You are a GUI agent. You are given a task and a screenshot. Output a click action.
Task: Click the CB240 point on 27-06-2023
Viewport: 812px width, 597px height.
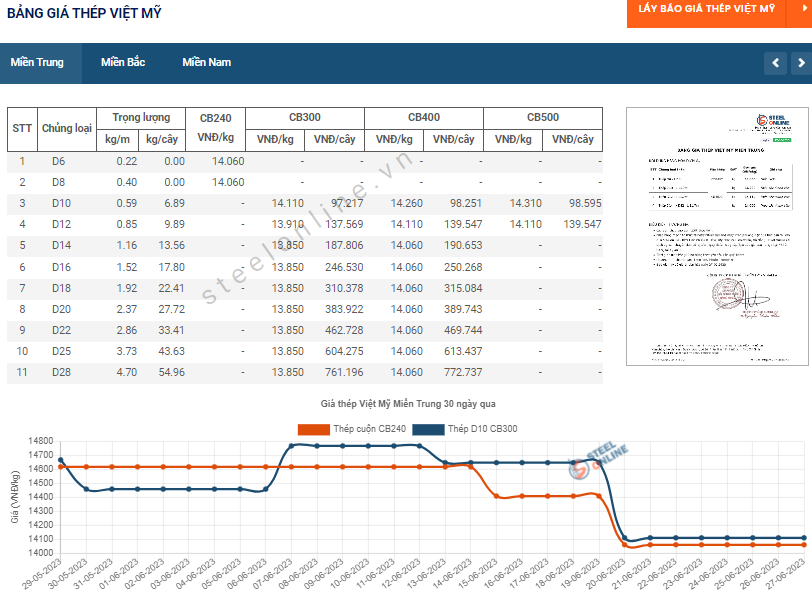pos(804,545)
